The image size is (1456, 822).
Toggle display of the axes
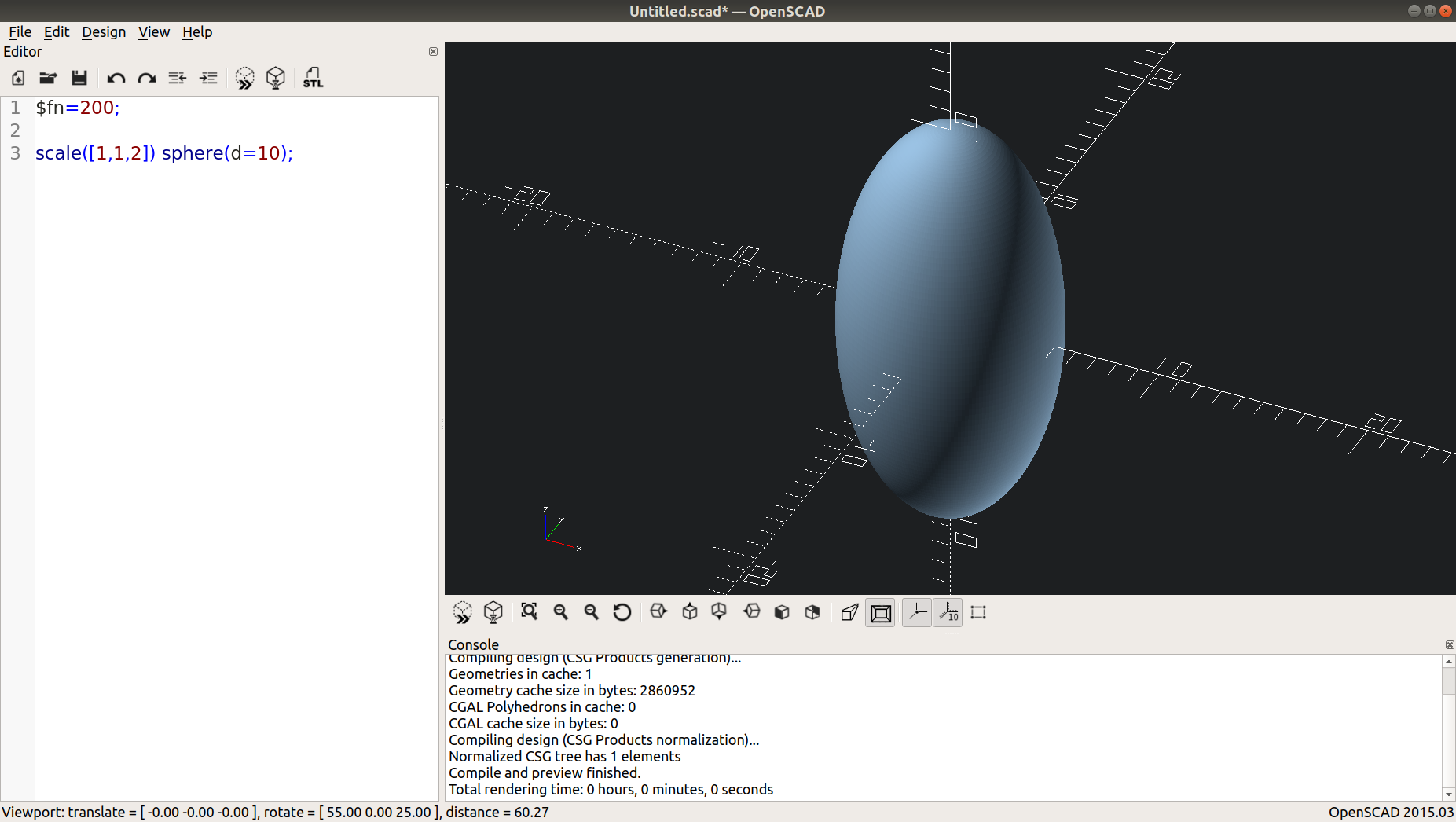[916, 612]
